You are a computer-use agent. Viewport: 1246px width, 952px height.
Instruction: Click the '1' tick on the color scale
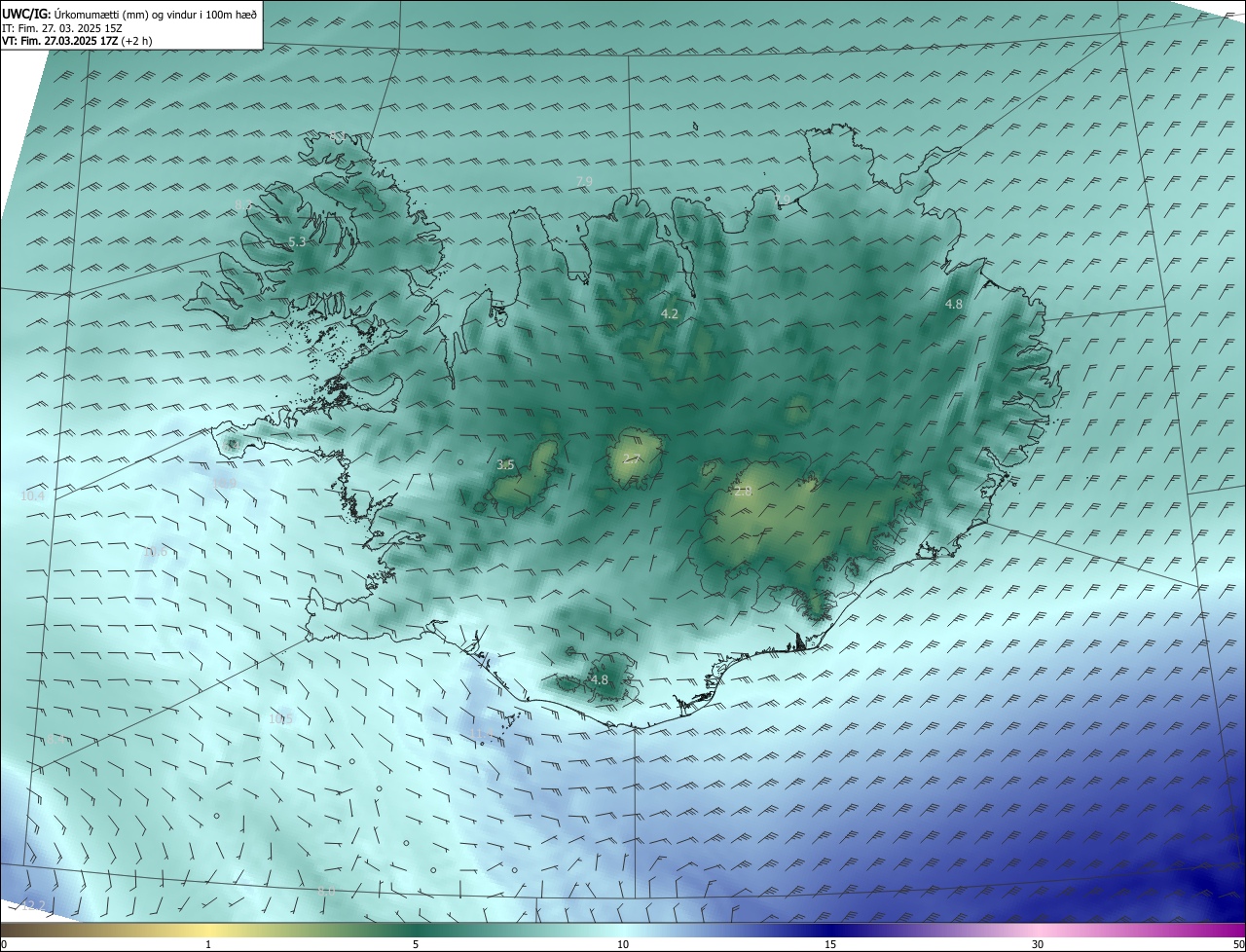tap(208, 944)
